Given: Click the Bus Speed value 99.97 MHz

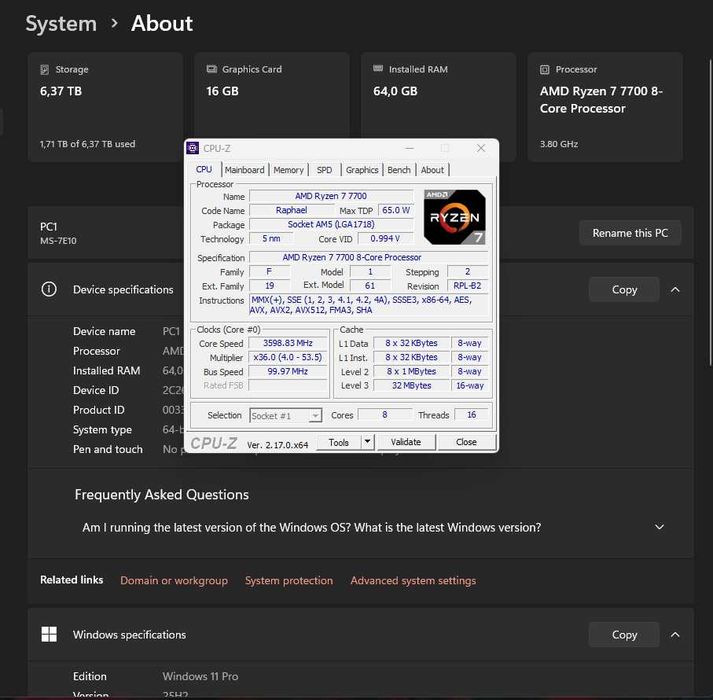Looking at the screenshot, I should click(287, 371).
